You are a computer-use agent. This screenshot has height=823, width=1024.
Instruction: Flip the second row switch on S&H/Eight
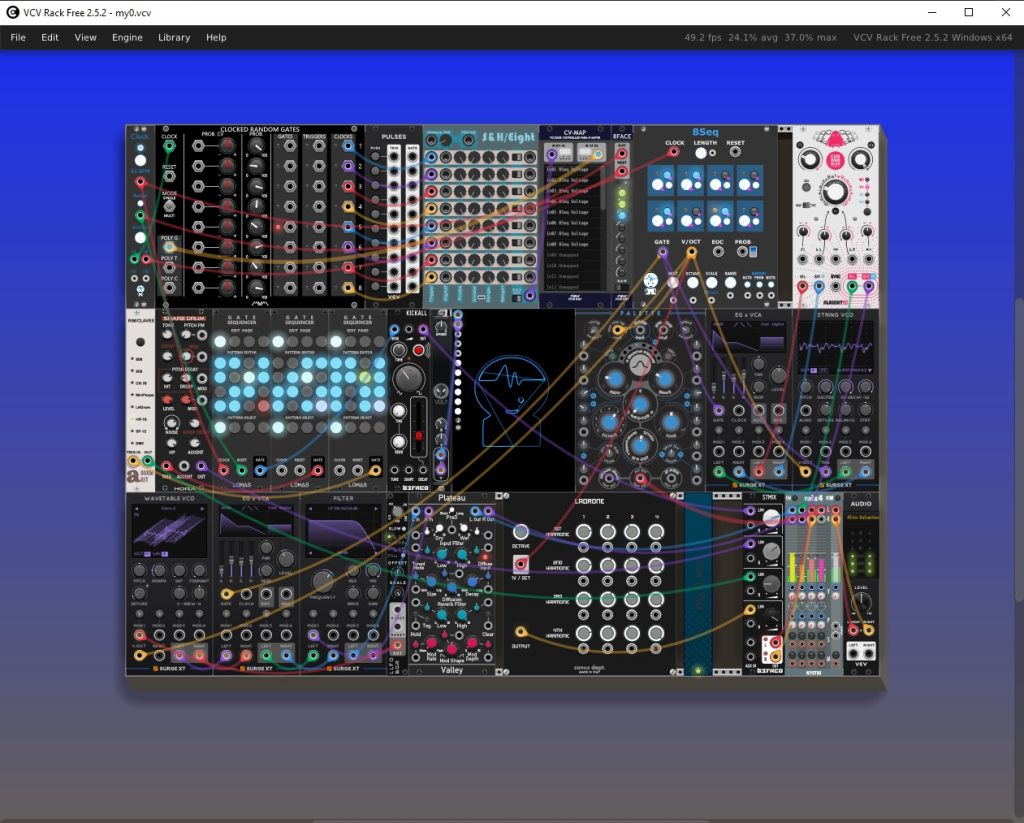517,174
